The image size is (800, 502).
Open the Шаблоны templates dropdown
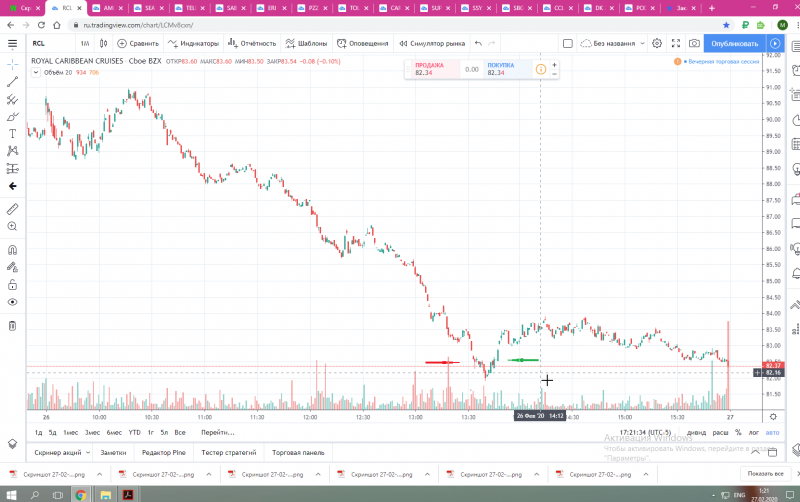point(306,43)
